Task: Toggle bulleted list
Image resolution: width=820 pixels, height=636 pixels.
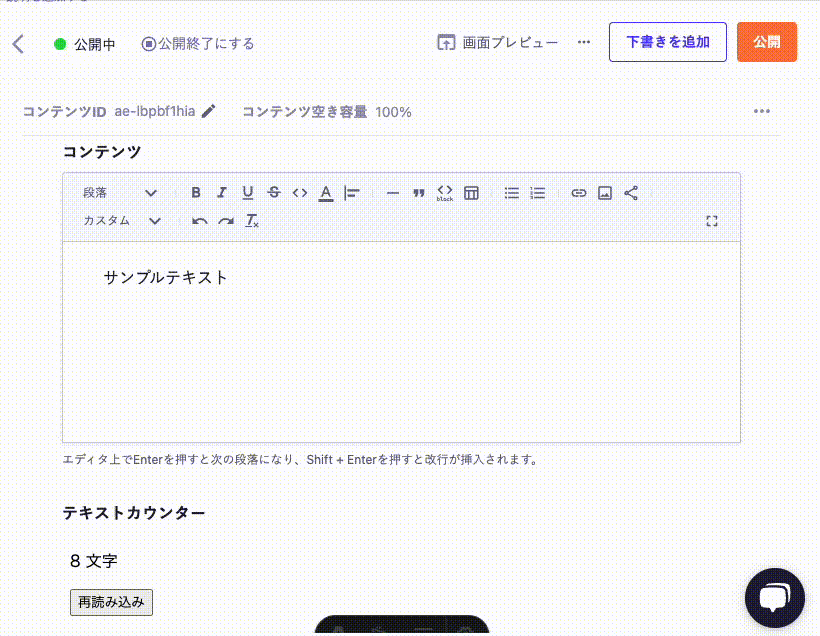Action: click(x=512, y=193)
